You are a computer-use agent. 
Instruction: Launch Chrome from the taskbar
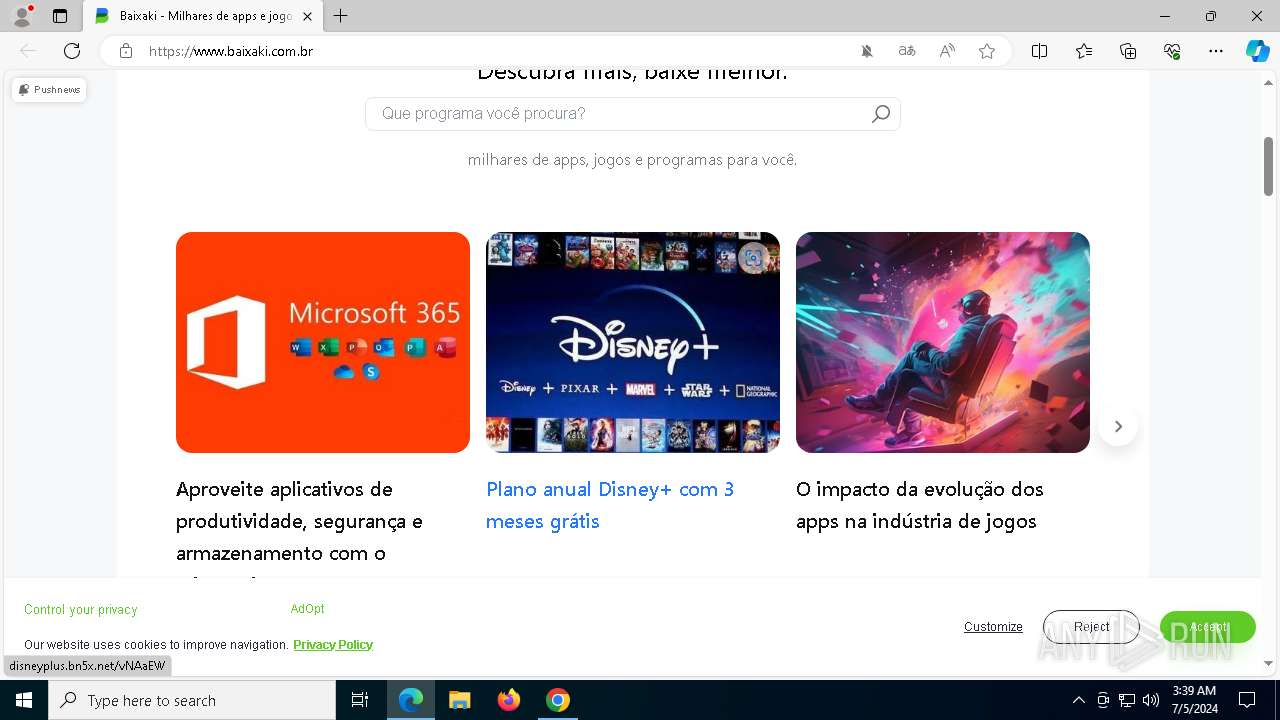point(558,700)
